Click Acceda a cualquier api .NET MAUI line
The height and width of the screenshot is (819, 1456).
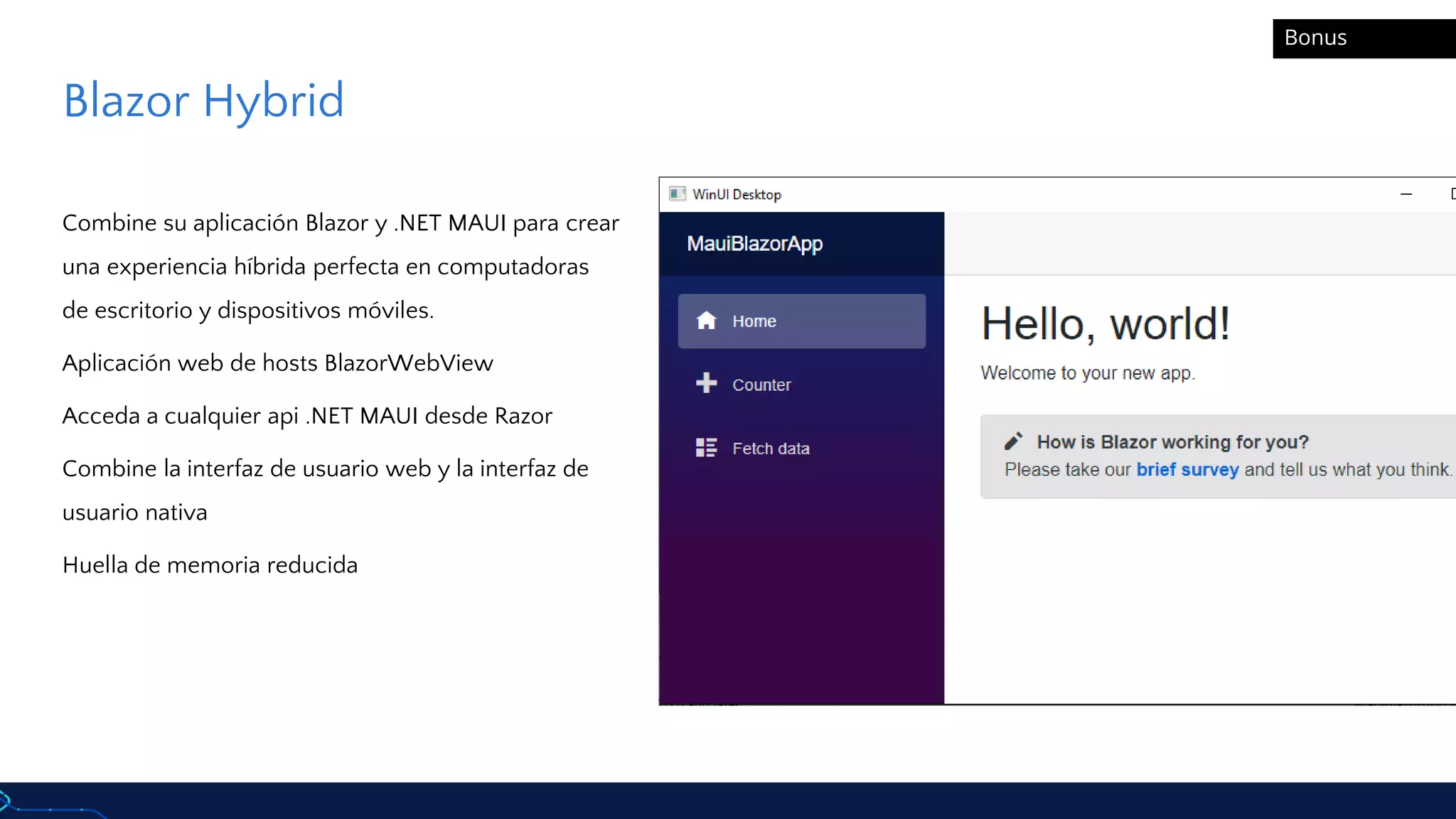307,416
